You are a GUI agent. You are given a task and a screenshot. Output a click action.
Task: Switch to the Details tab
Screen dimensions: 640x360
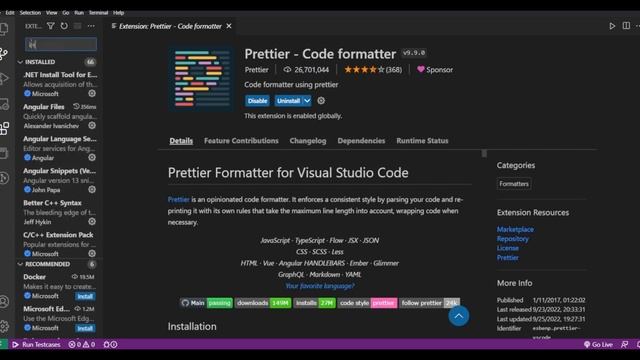[x=181, y=141]
